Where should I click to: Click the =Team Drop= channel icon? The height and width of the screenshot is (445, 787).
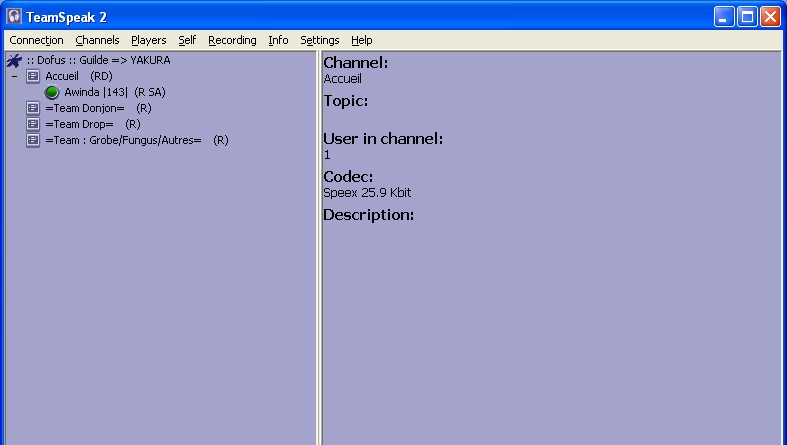33,124
